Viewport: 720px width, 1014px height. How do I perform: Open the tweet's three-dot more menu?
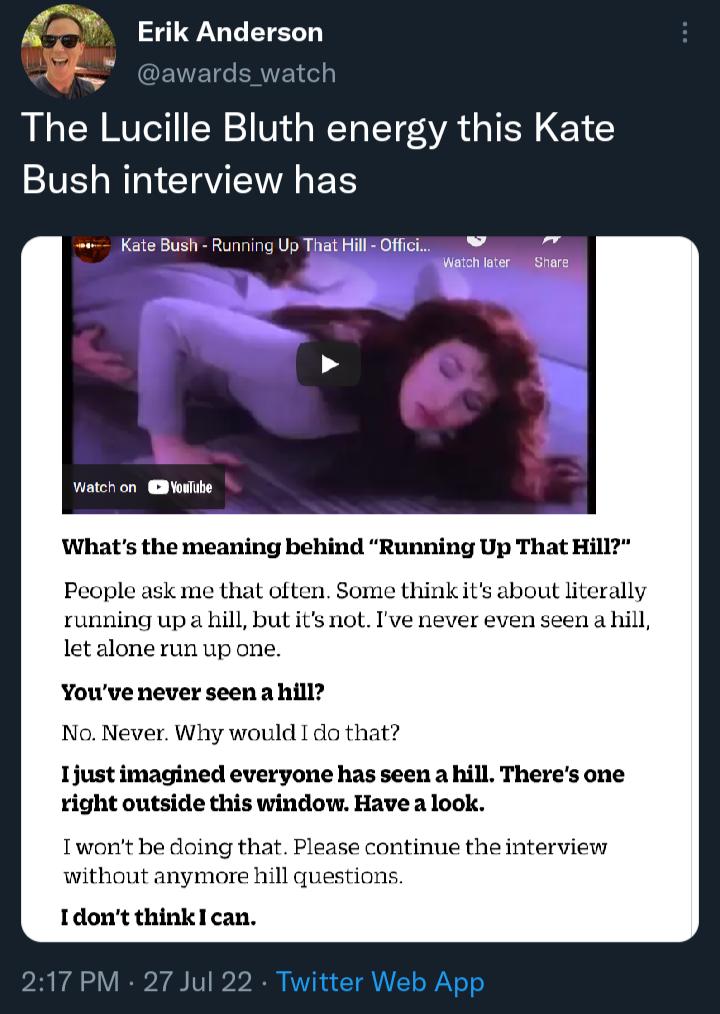pyautogui.click(x=685, y=33)
